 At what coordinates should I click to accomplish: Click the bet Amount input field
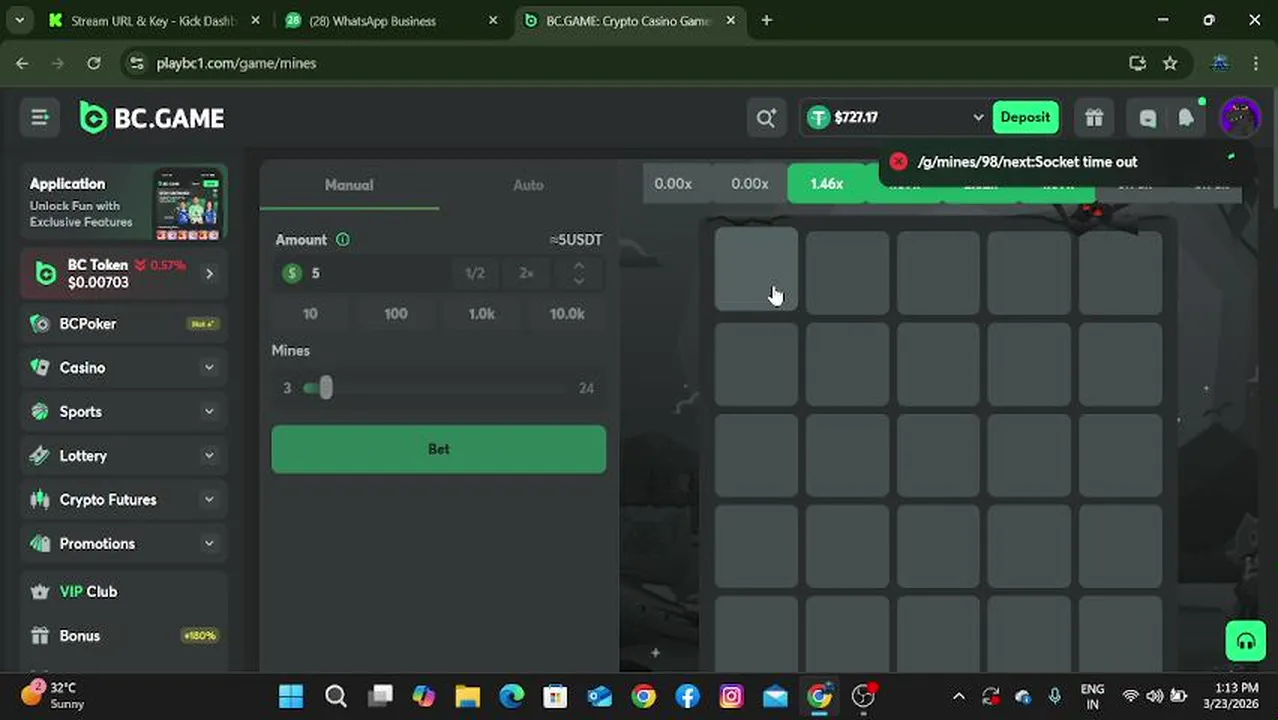click(x=380, y=273)
